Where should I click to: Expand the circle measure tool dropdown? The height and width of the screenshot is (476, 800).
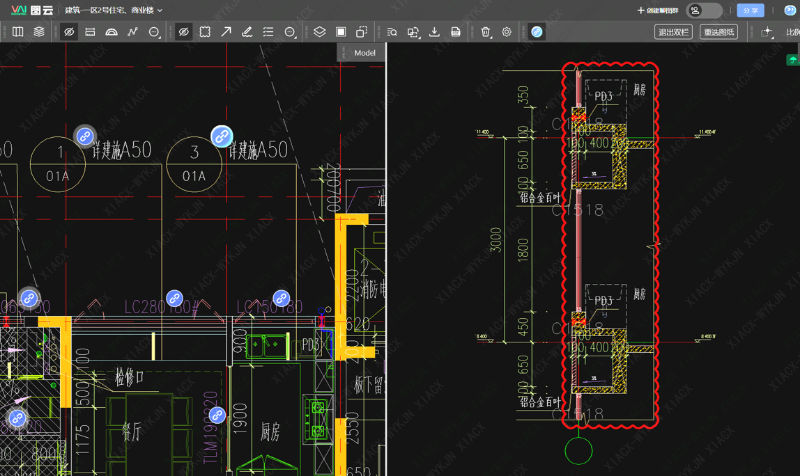154,32
